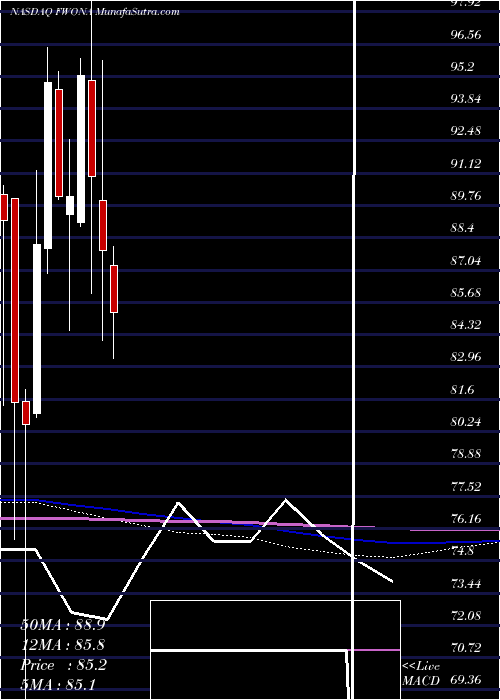Click the 12MA : 85.8 label
Screen dimensions: 500x700
pyautogui.click(x=63, y=645)
